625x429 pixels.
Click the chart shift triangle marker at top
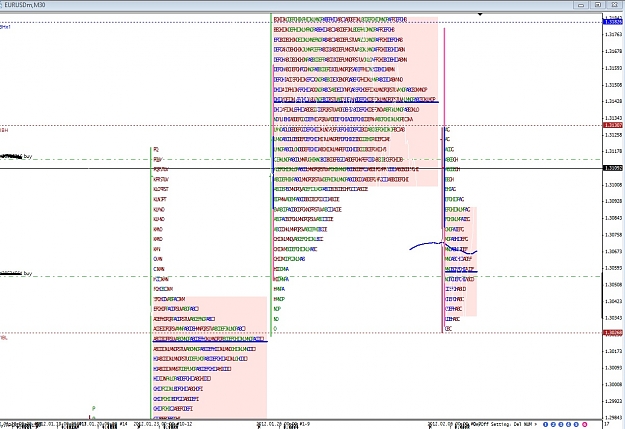click(480, 14)
